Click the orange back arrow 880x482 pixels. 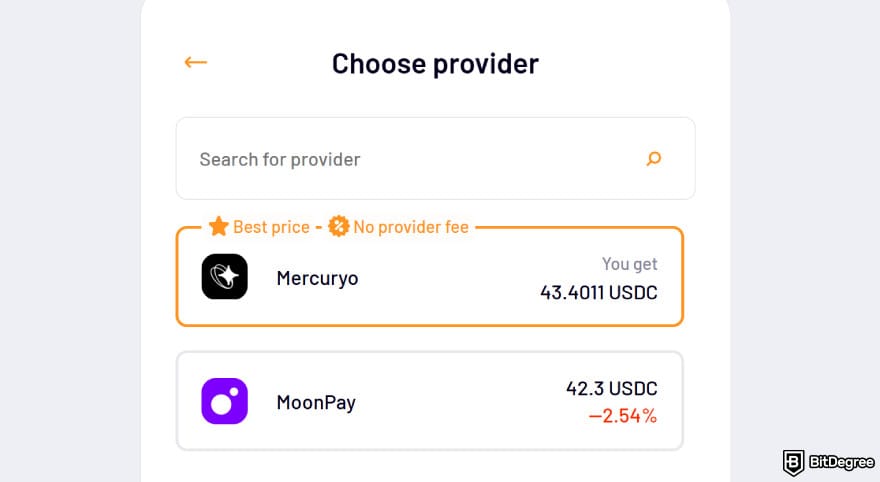tap(195, 62)
